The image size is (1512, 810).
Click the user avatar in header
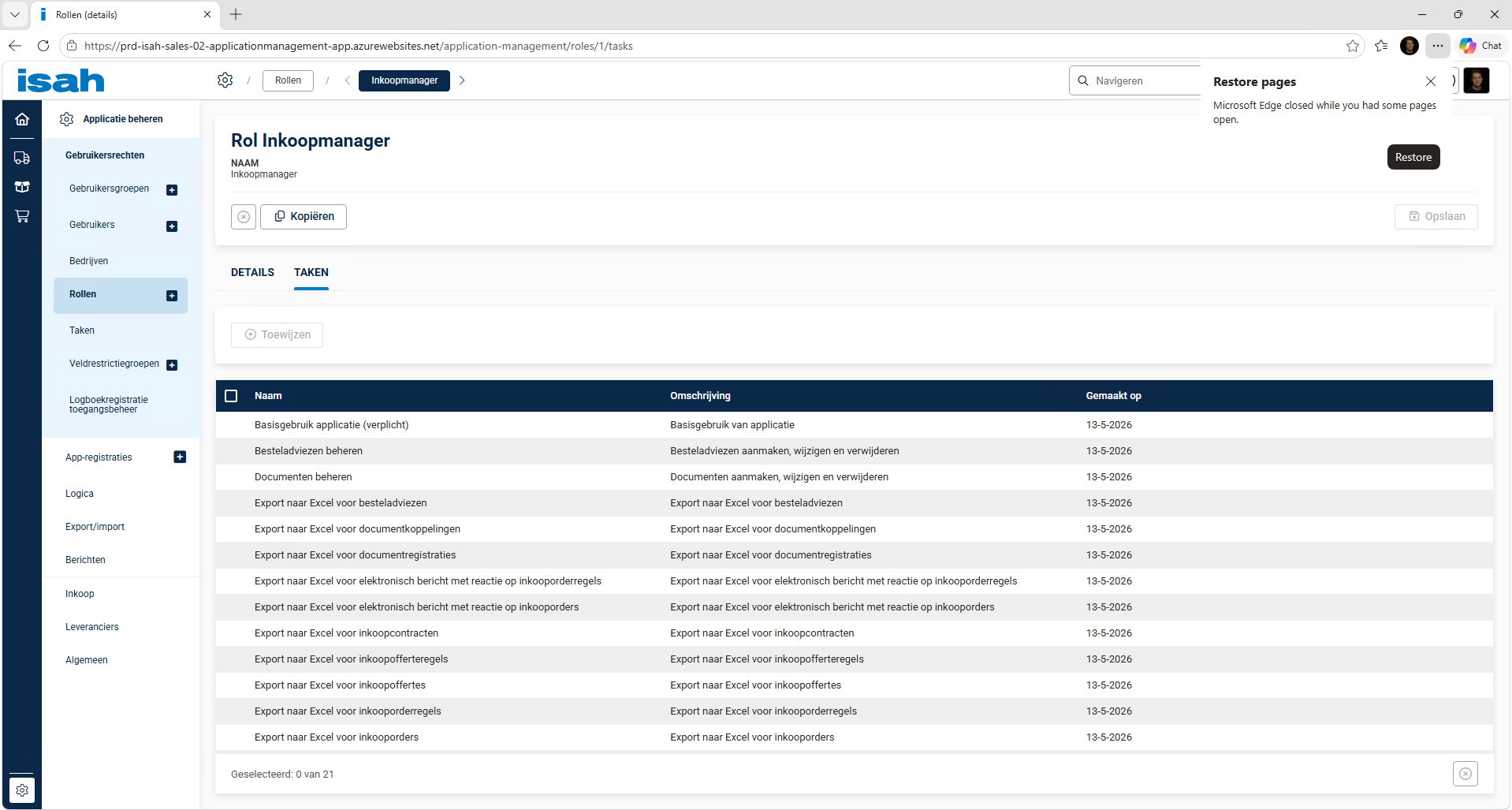click(x=1477, y=80)
